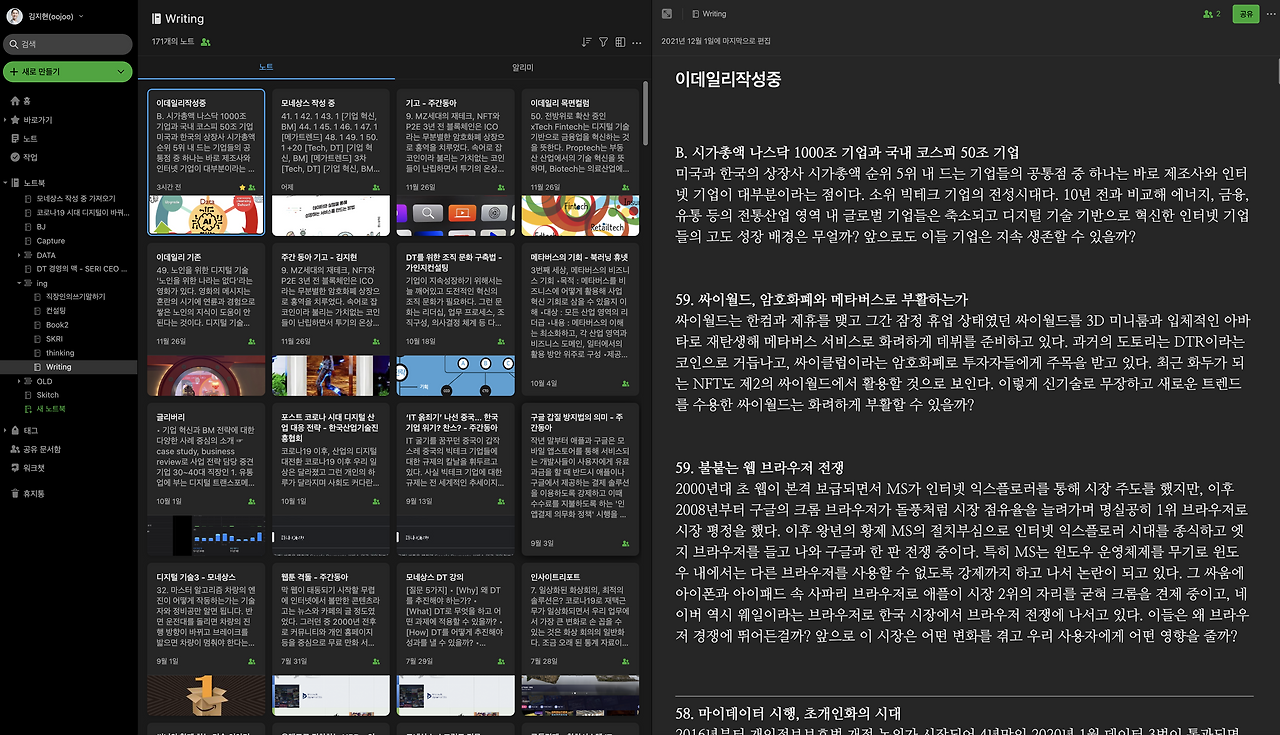Click the shared icon on 메타버스의 기회 card
This screenshot has width=1280, height=735.
click(x=626, y=383)
